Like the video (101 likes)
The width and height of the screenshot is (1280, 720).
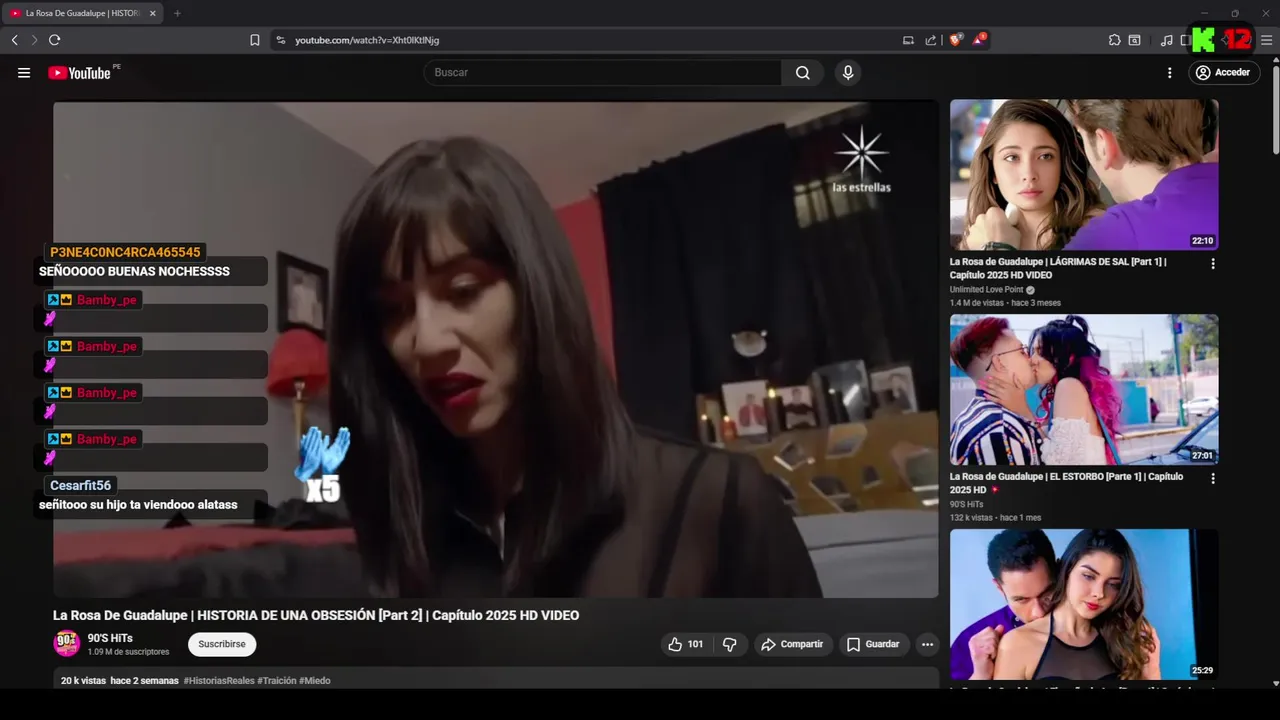pos(686,644)
